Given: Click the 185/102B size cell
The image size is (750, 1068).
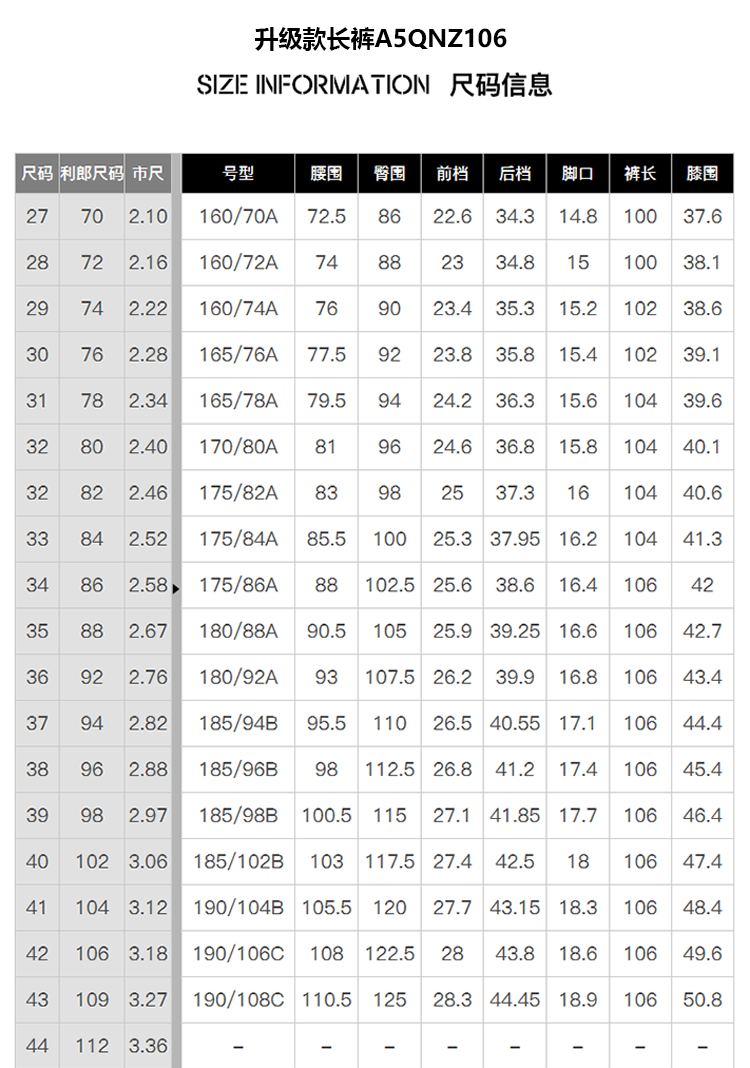Looking at the screenshot, I should click(238, 862).
